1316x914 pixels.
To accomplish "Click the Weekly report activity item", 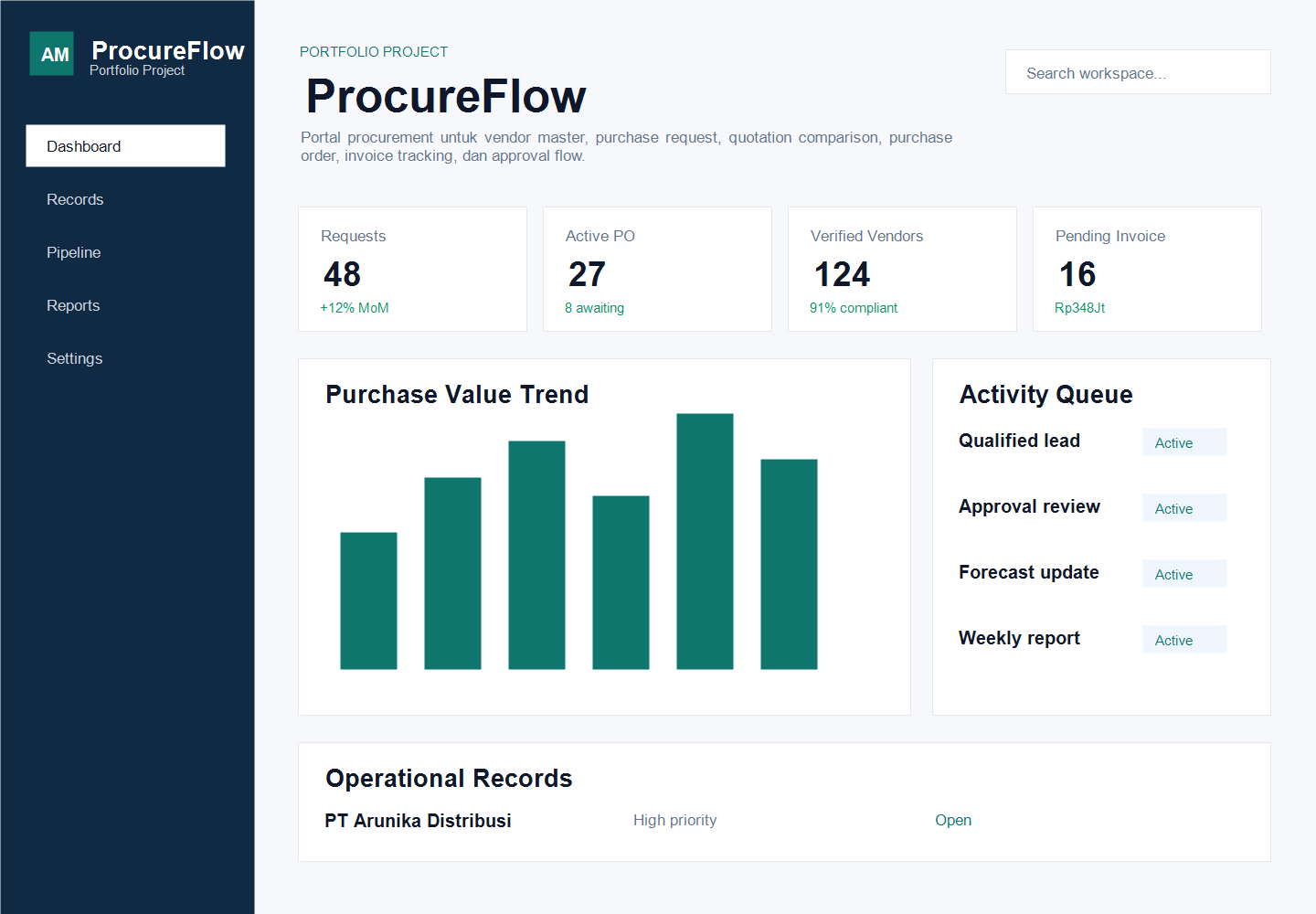I will click(x=1019, y=638).
